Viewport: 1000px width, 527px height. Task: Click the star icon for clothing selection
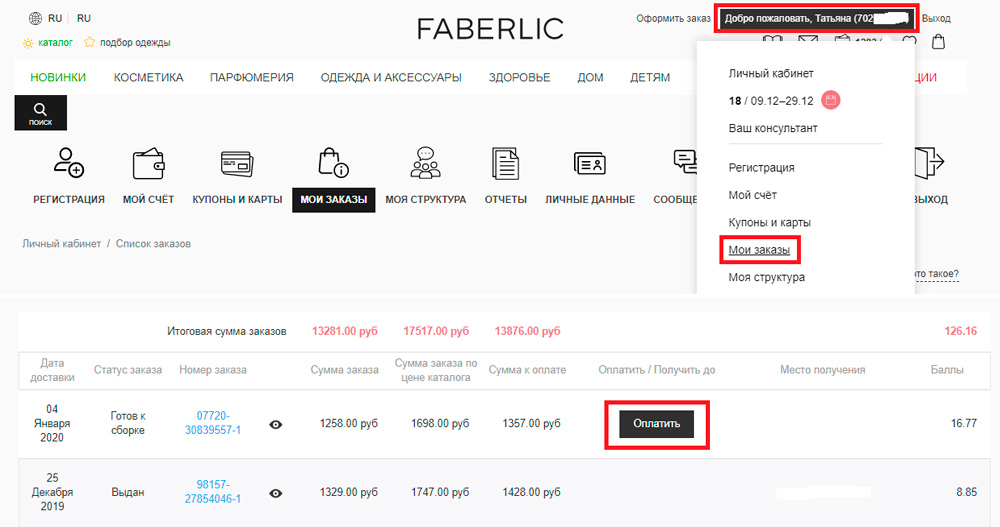click(x=89, y=42)
